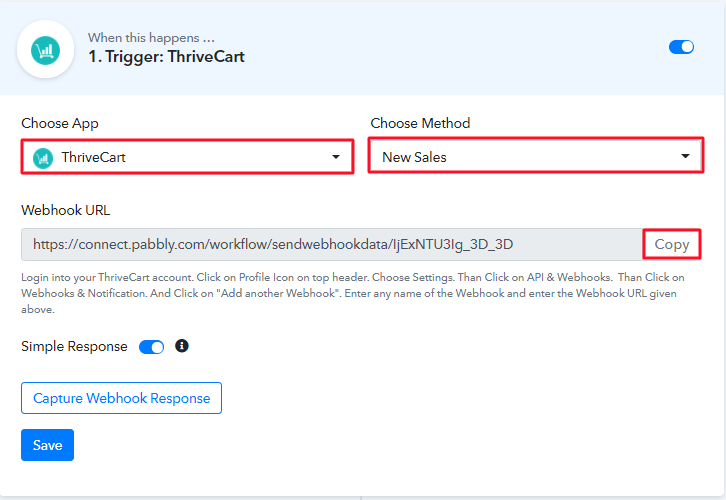Image resolution: width=726 pixels, height=500 pixels.
Task: Toggle the trigger step enable switch
Action: coord(681,47)
